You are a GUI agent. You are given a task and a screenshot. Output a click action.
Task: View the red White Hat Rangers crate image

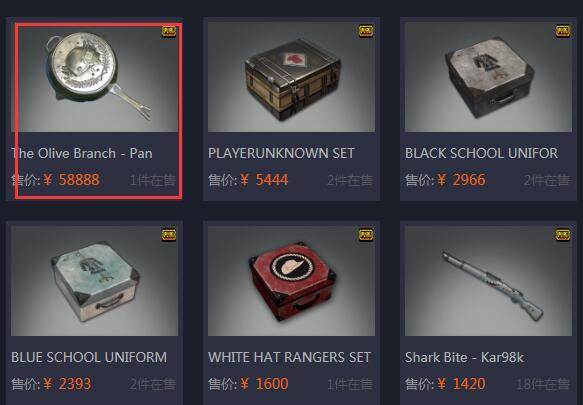[x=292, y=281]
